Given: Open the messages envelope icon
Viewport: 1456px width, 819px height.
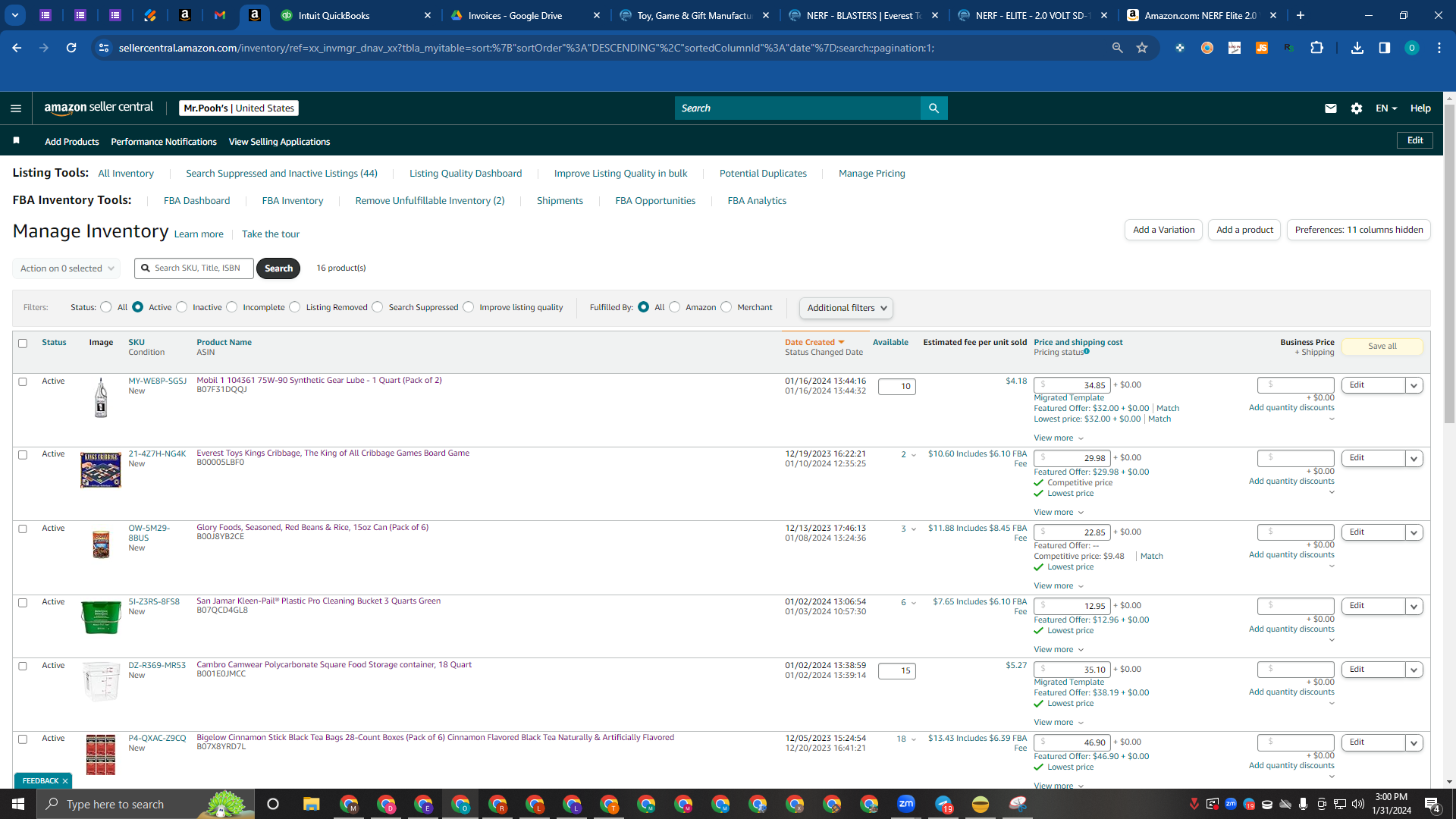Looking at the screenshot, I should 1330,108.
